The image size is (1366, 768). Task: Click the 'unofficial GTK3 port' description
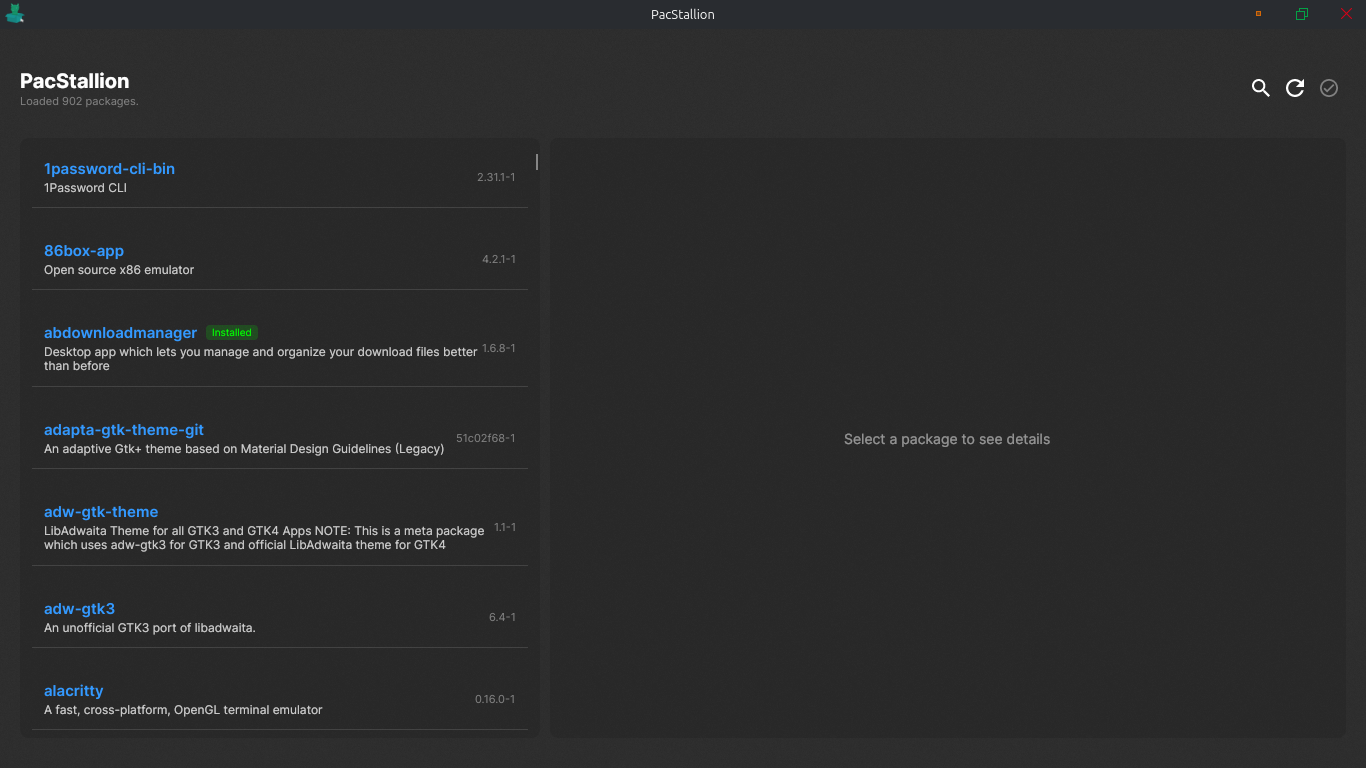(x=150, y=628)
